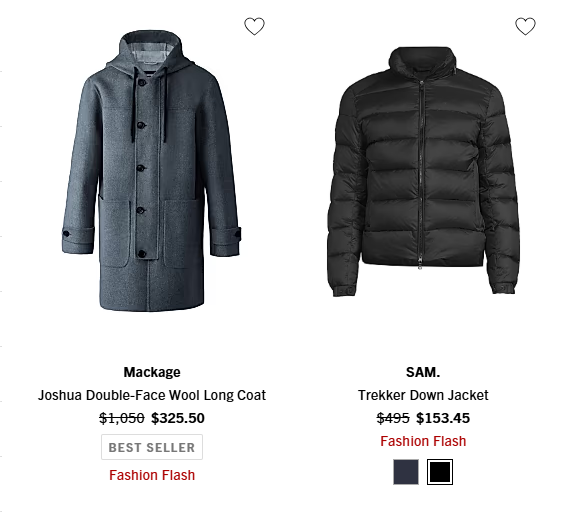Favorite the Mackage wool coat with heart icon
This screenshot has width=577, height=525.
pyautogui.click(x=254, y=26)
